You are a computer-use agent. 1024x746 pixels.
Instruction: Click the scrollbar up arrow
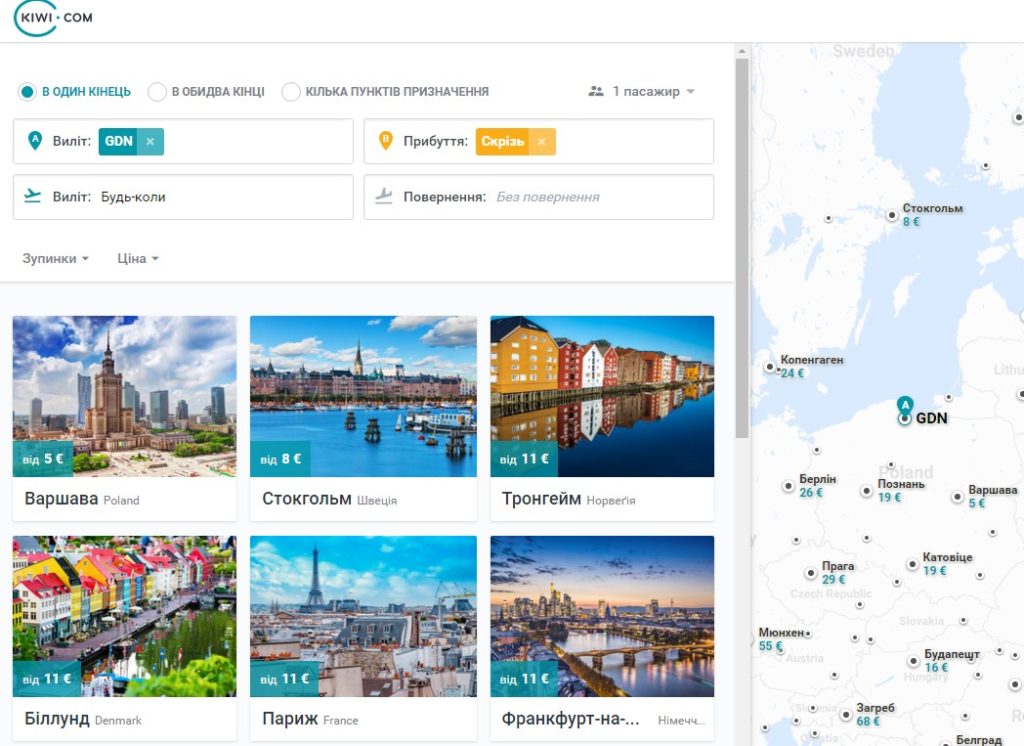(742, 50)
